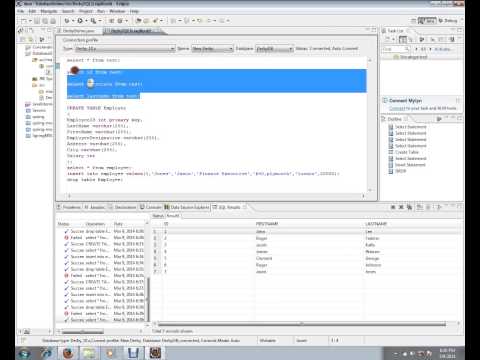Select the Drop item in Outline

(397, 171)
